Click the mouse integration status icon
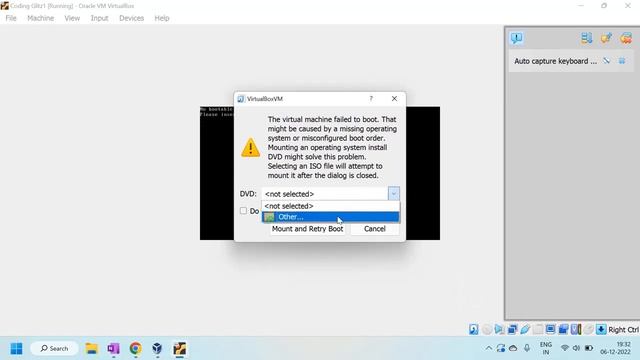 588,329
